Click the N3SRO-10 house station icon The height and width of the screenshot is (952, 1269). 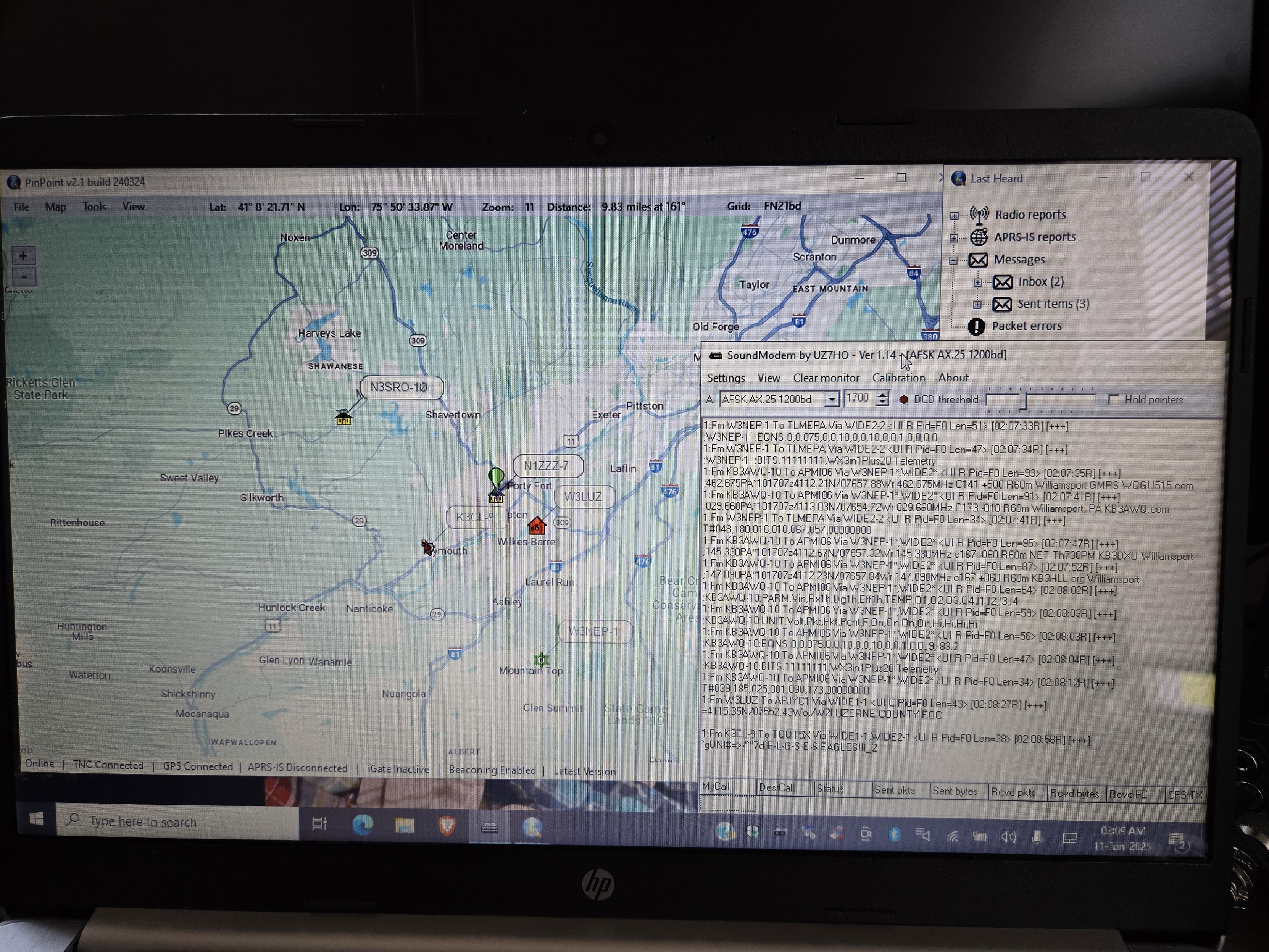pos(343,418)
